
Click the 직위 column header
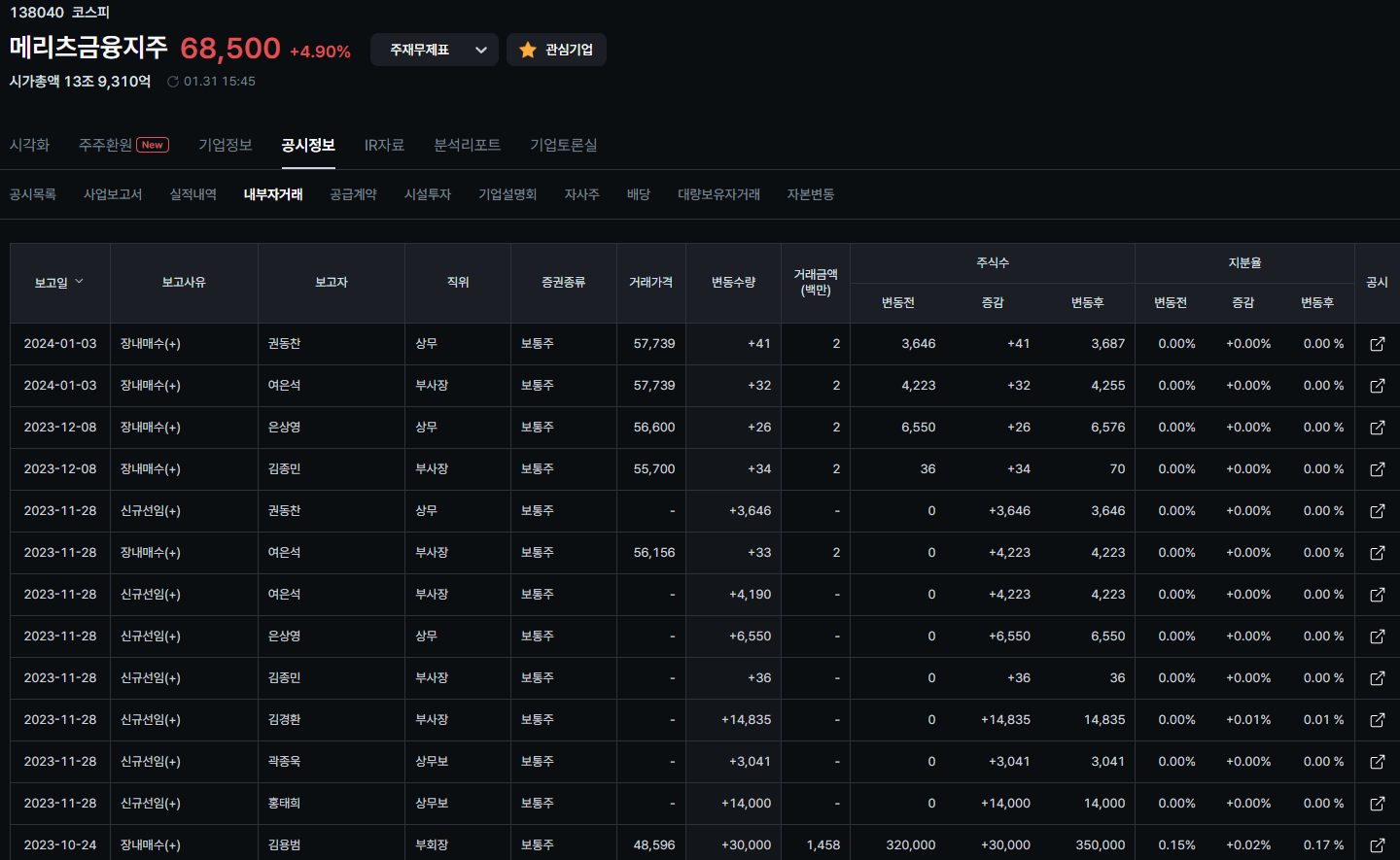pos(458,283)
